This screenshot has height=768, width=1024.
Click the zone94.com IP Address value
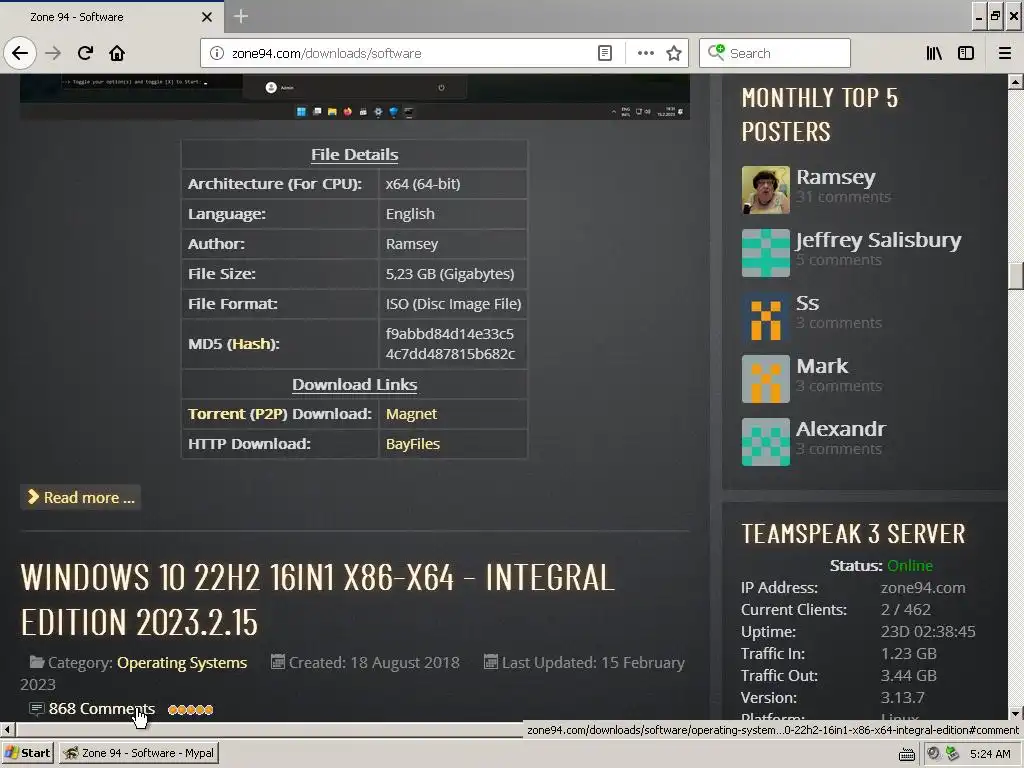coord(923,588)
